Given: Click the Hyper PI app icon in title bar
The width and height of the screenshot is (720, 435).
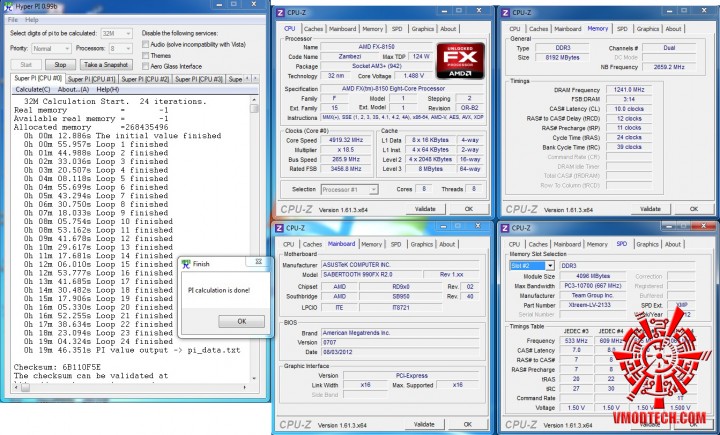Looking at the screenshot, I should (x=8, y=6).
